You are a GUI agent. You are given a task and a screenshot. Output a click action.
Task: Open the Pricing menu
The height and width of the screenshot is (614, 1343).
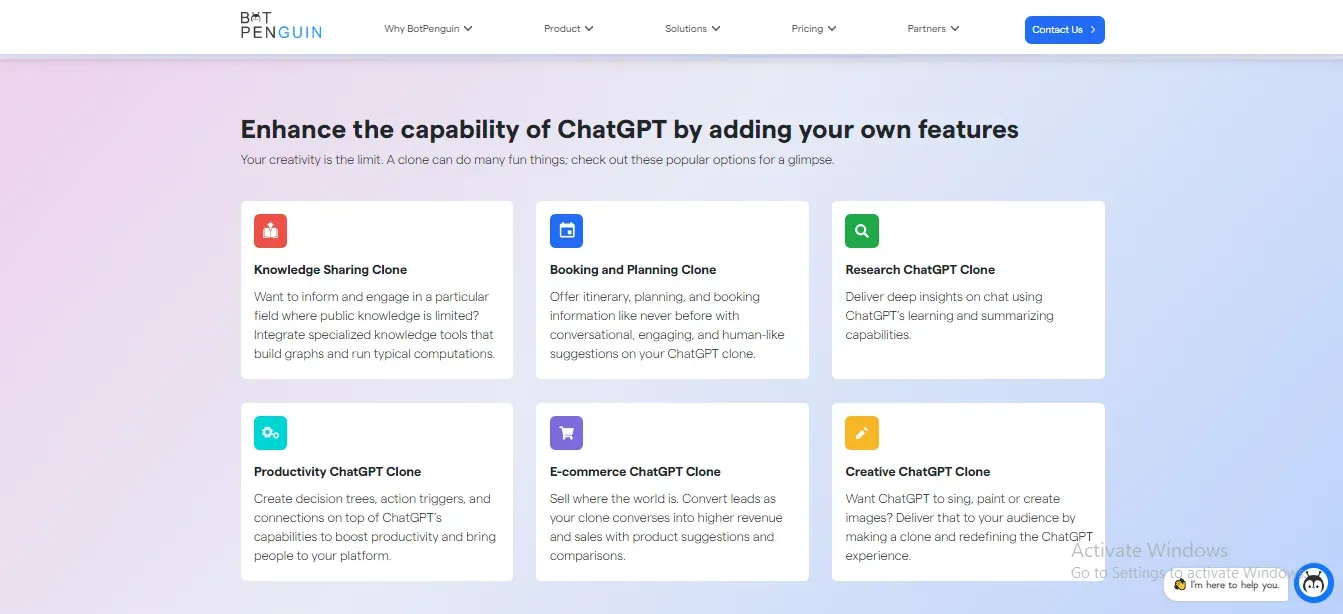(814, 29)
